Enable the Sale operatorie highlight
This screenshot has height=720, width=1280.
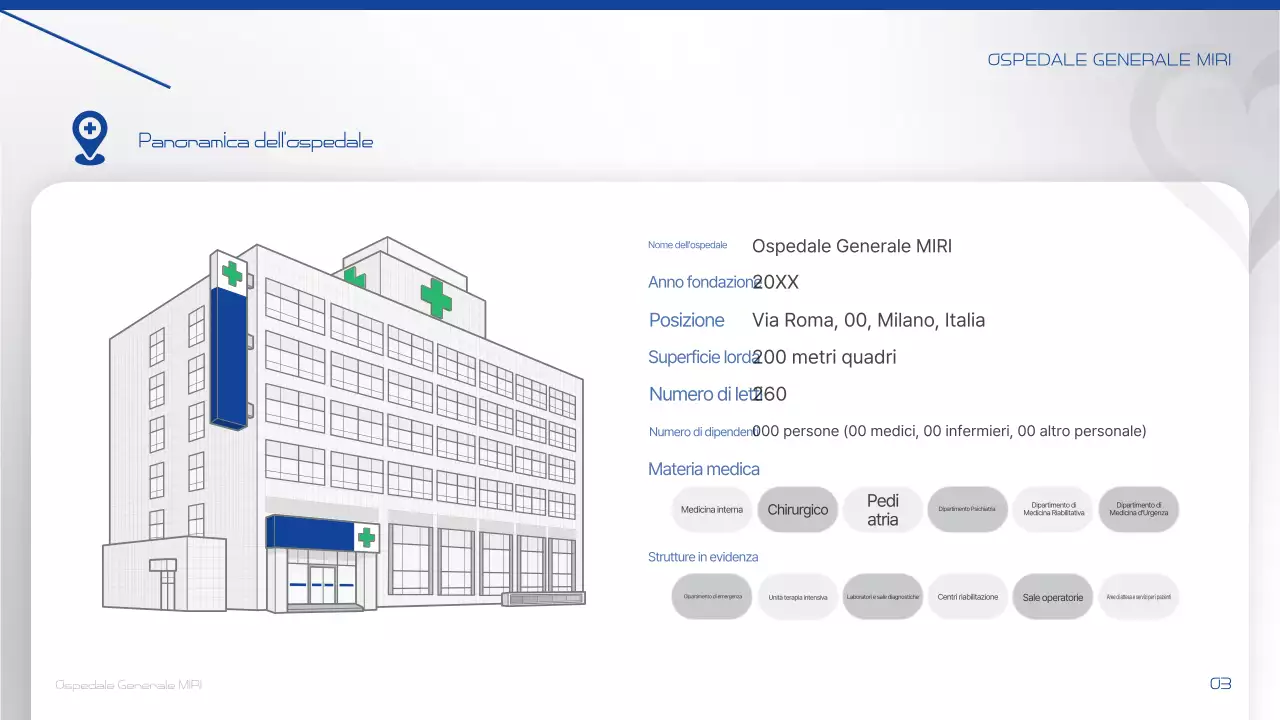1052,596
